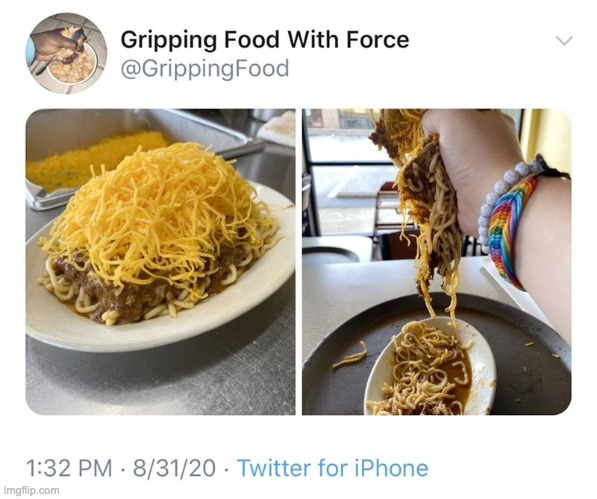597x499 pixels.
Task: Click the mound of shredded cheddar on the plate
Action: pos(160,213)
